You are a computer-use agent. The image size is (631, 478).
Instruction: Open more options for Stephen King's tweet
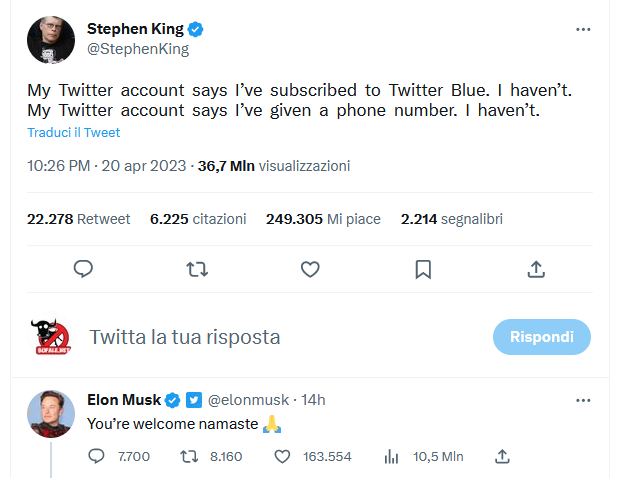(x=584, y=29)
